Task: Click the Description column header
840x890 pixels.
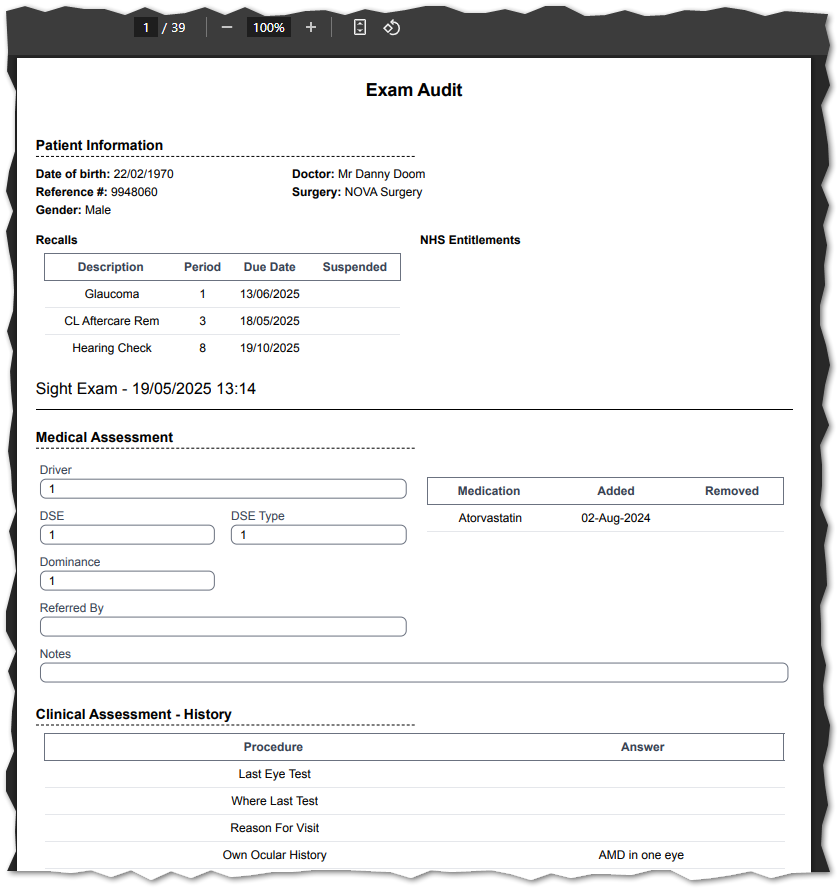Action: pyautogui.click(x=111, y=267)
